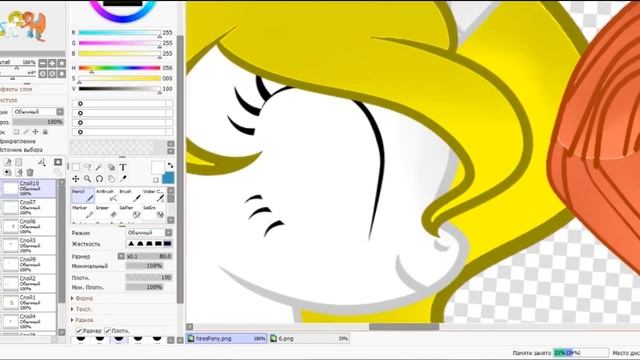640x360 pixels.
Task: Choose the Water Color brush
Action: tap(154, 195)
